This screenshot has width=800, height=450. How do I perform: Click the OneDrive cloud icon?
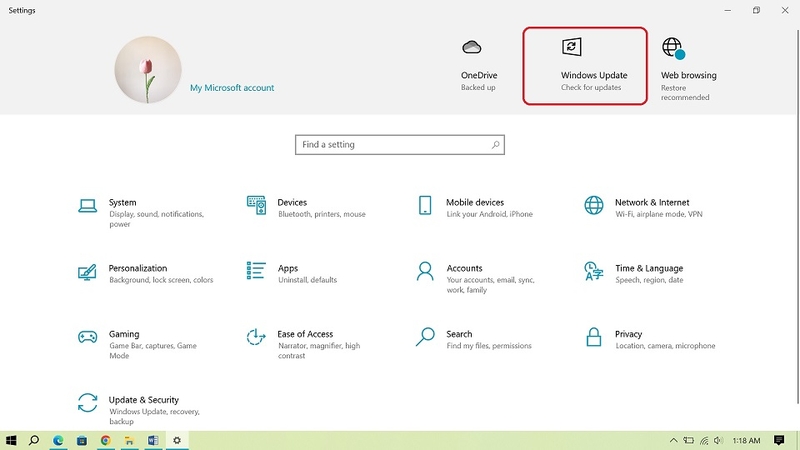pyautogui.click(x=472, y=47)
